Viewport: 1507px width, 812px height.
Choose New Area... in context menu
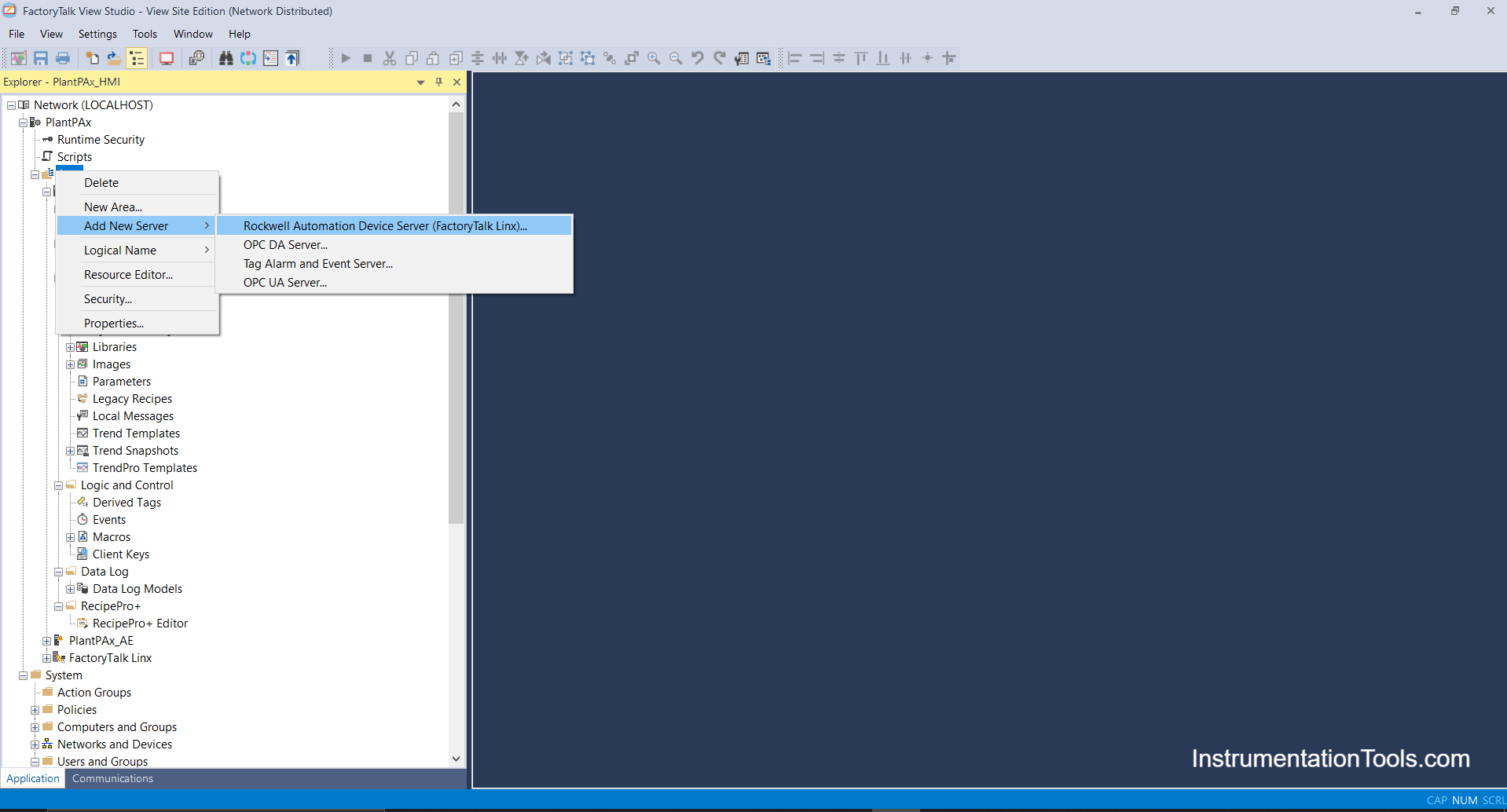tap(137, 207)
